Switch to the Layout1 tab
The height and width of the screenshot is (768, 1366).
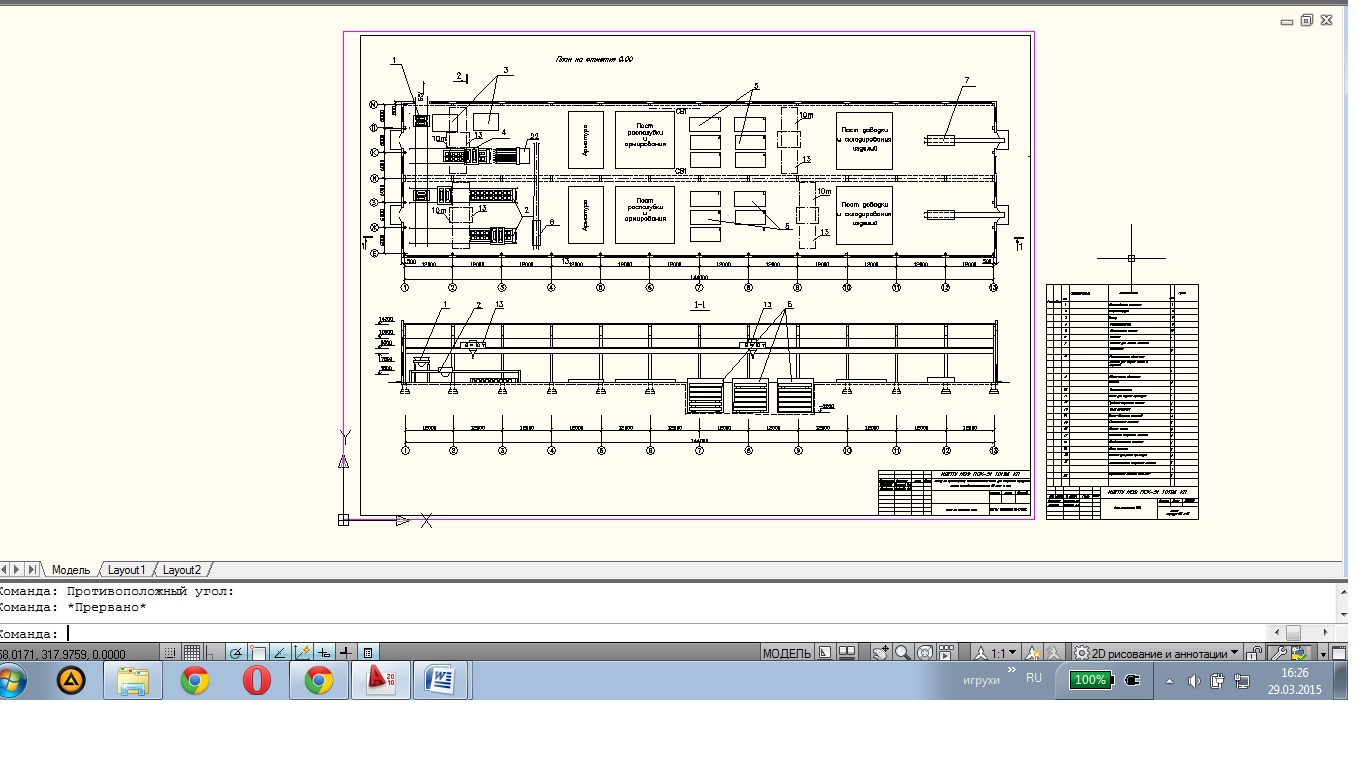[127, 570]
